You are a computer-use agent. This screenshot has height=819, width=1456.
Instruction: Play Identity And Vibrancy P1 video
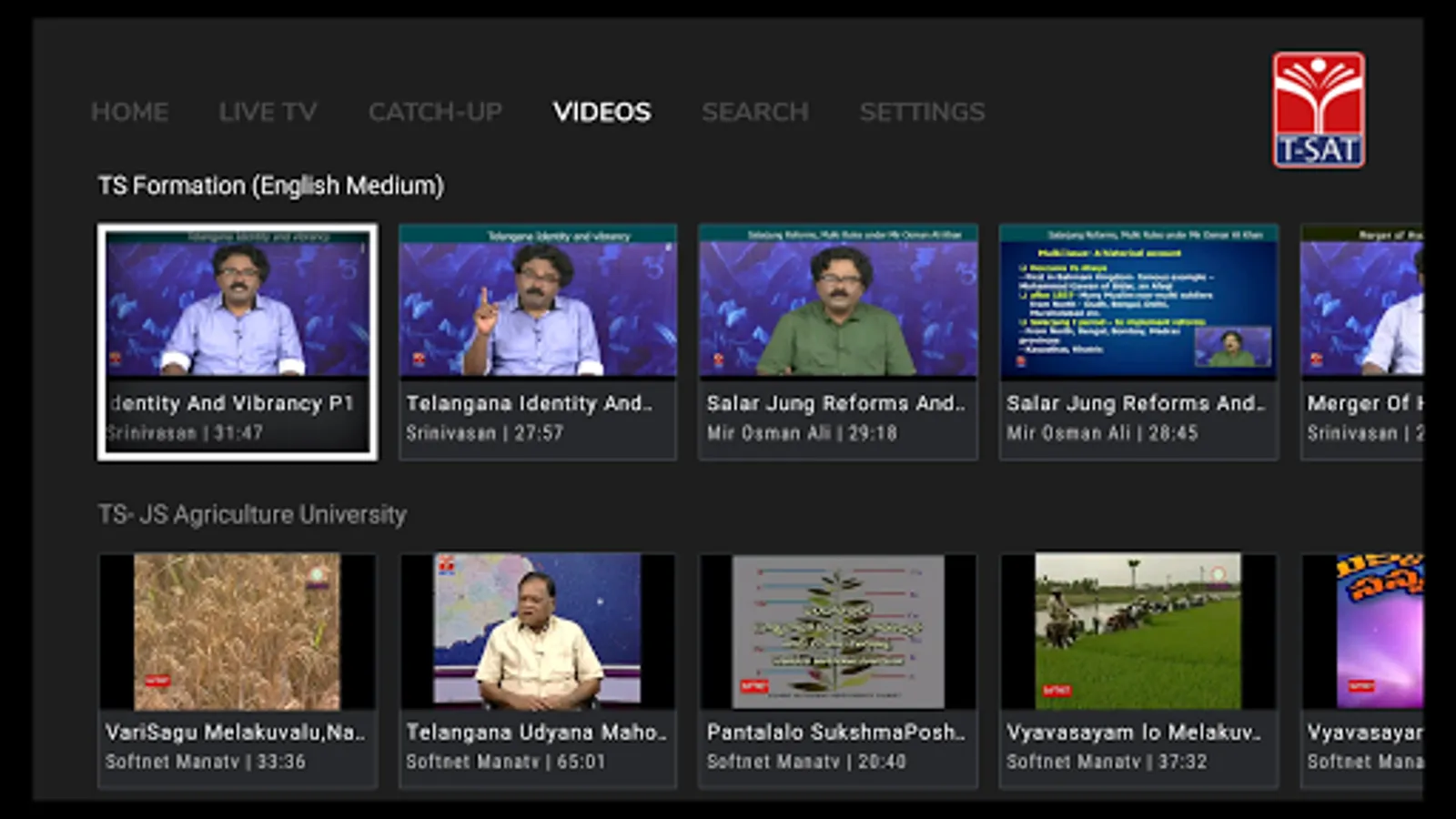tap(238, 341)
